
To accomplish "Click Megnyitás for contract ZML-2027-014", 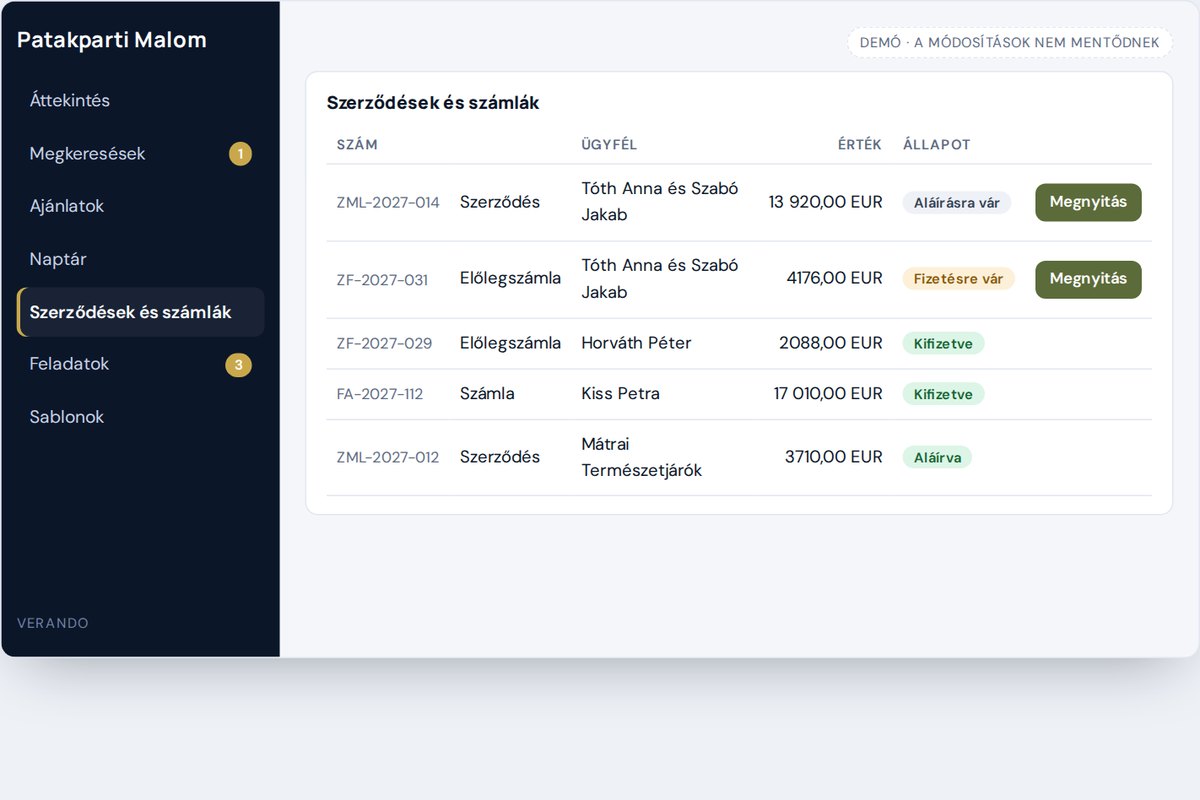I will (x=1088, y=202).
